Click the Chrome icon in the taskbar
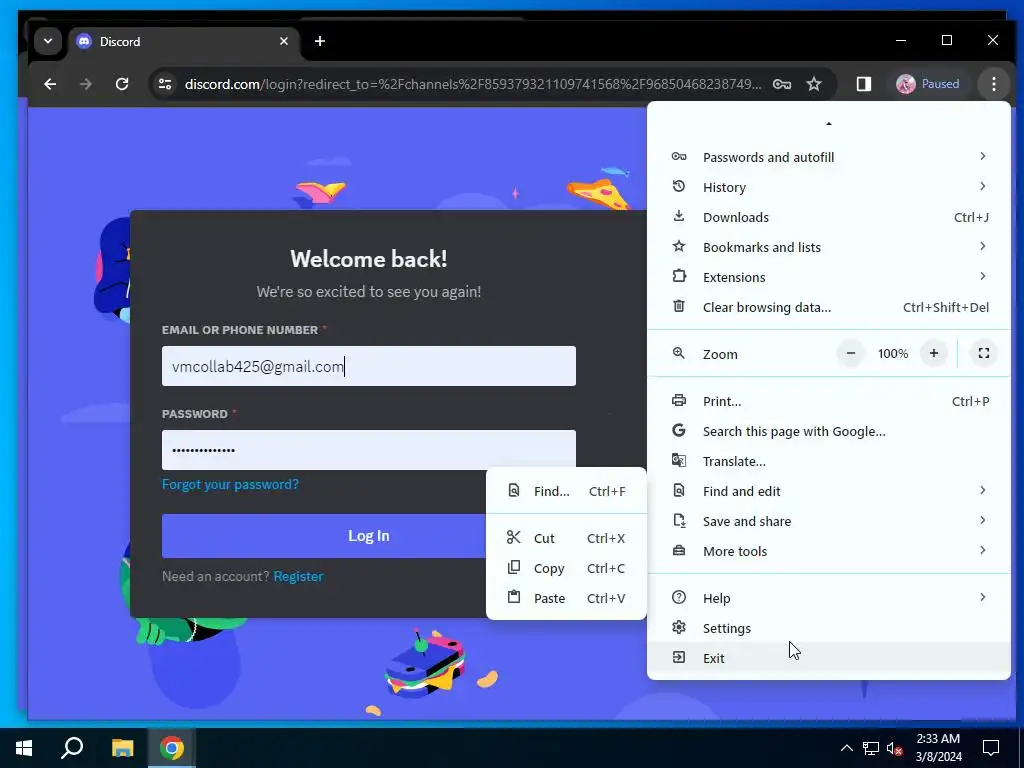This screenshot has height=768, width=1024. (x=172, y=748)
